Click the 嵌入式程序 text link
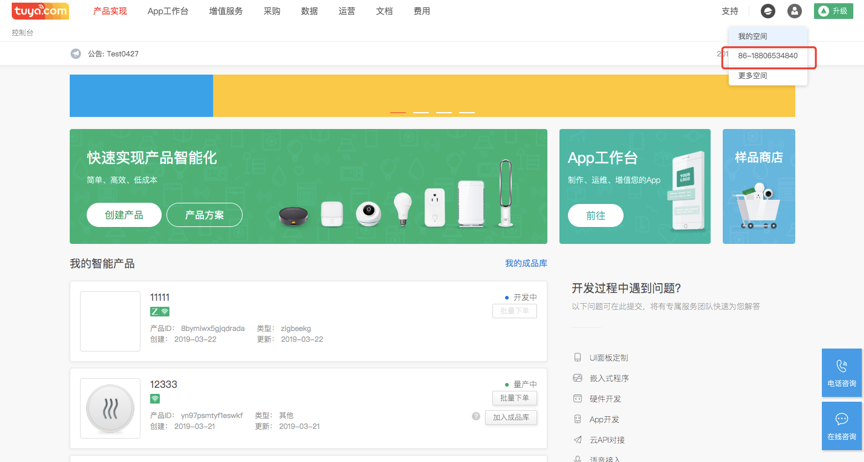Screen dimensions: 864x462 pyautogui.click(x=609, y=378)
